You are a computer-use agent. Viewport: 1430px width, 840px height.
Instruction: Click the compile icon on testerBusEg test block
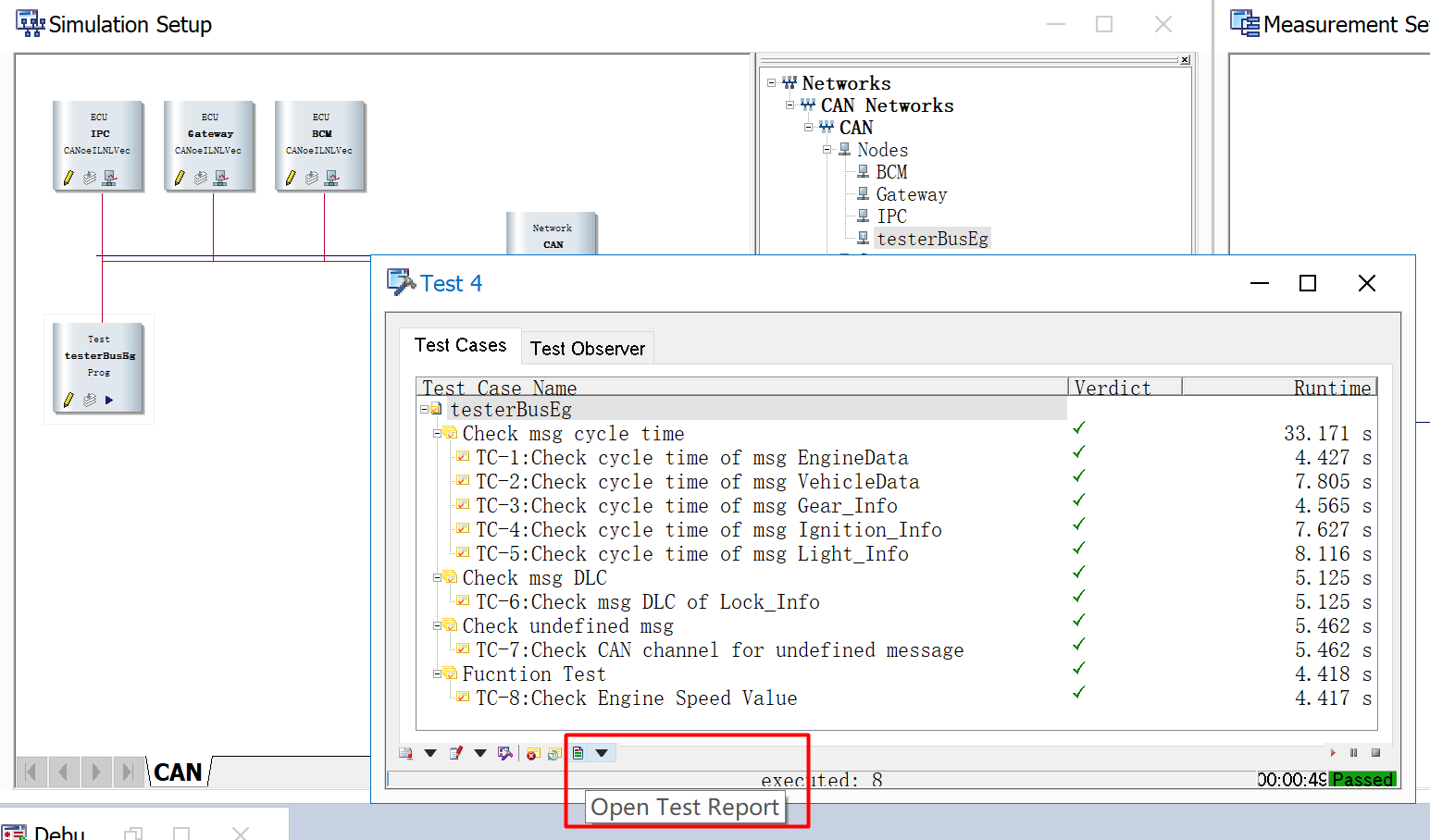(x=90, y=400)
